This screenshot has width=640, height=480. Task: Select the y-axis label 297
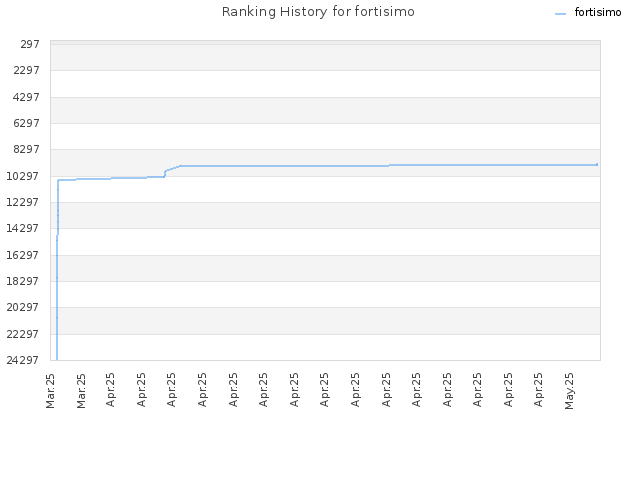coord(30,44)
